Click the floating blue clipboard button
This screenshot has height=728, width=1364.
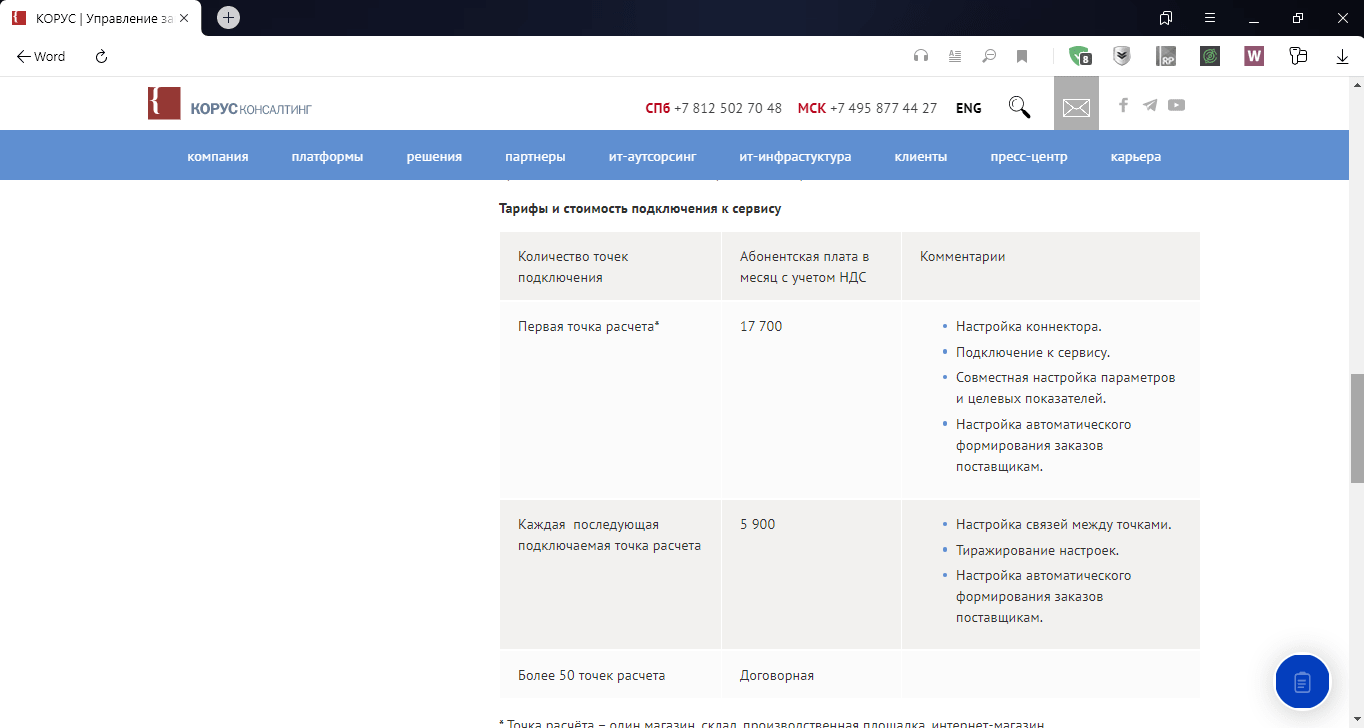(1302, 682)
